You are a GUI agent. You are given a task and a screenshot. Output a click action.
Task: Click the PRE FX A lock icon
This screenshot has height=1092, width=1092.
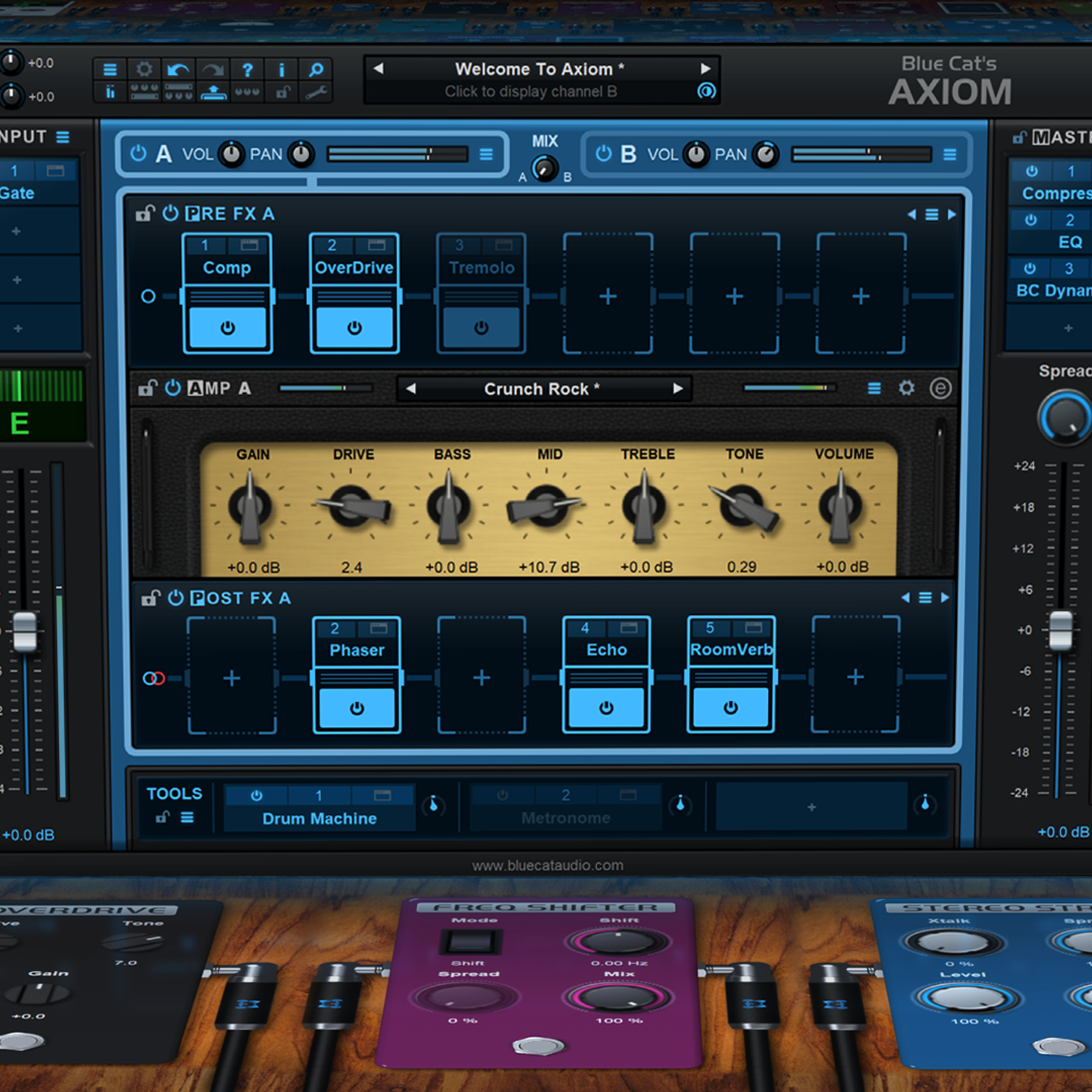click(x=145, y=214)
